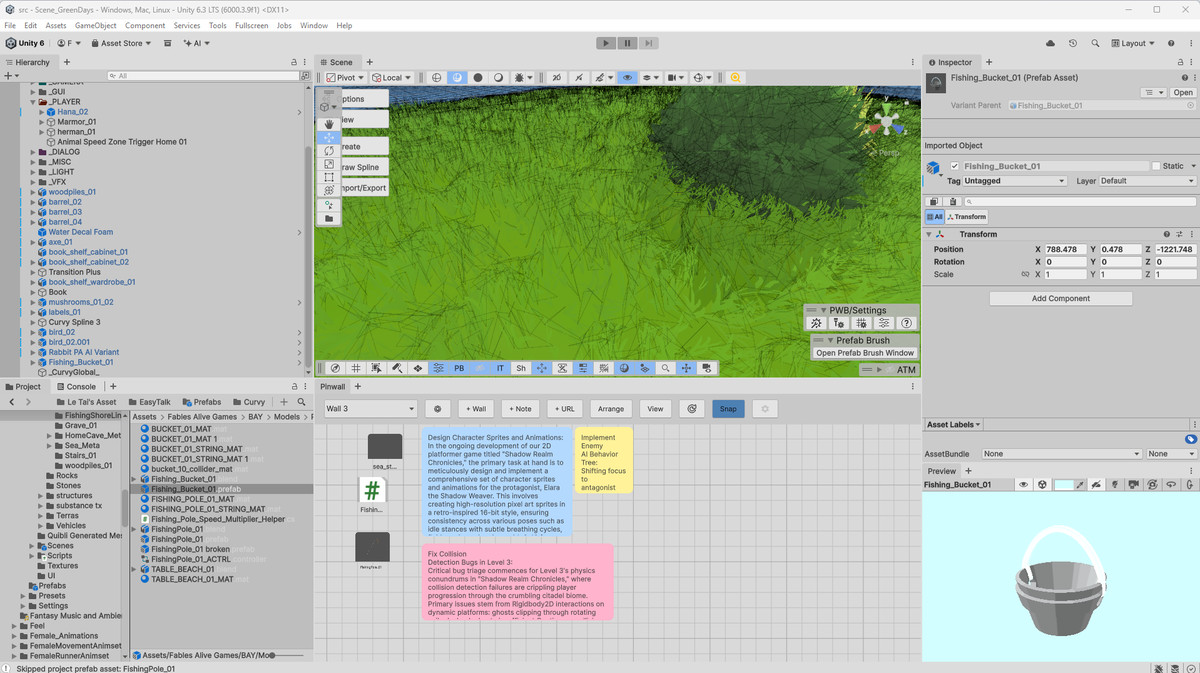The image size is (1200, 673).
Task: Click the PB toolbar button
Action: (x=459, y=368)
